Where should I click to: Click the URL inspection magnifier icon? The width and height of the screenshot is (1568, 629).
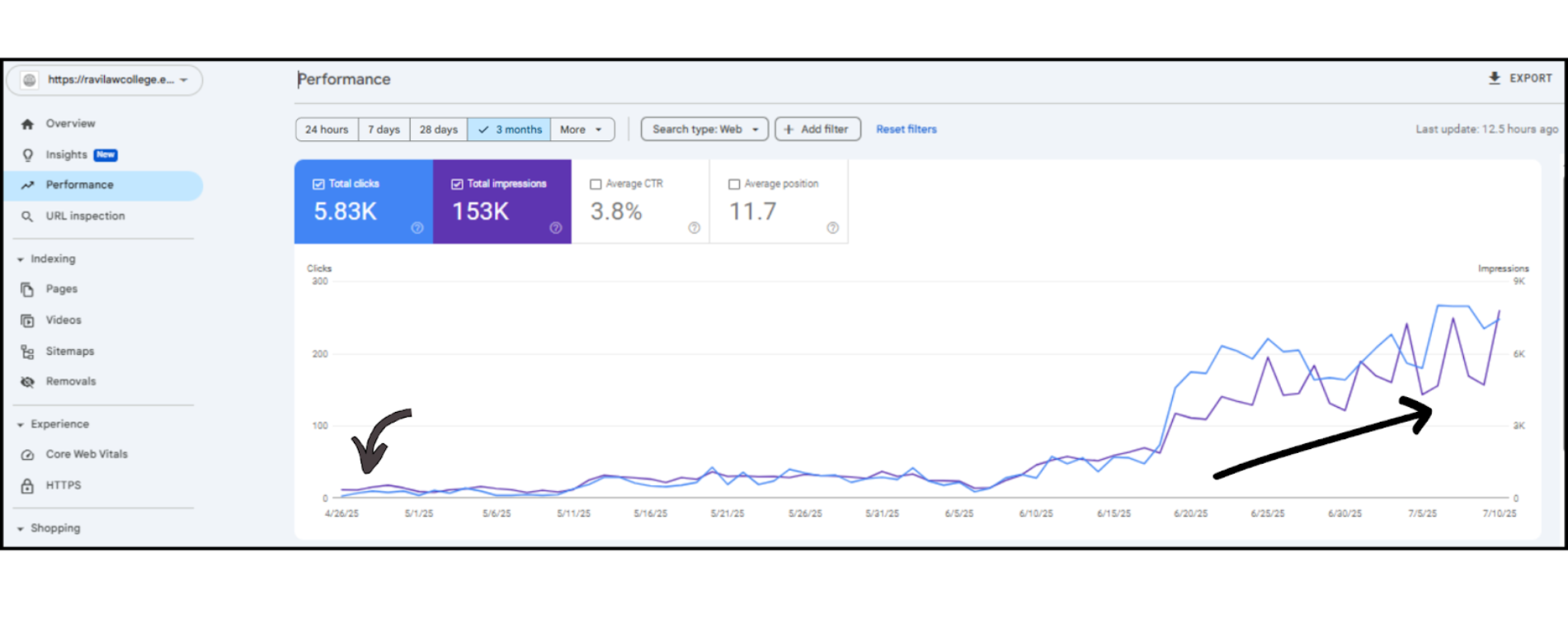27,216
